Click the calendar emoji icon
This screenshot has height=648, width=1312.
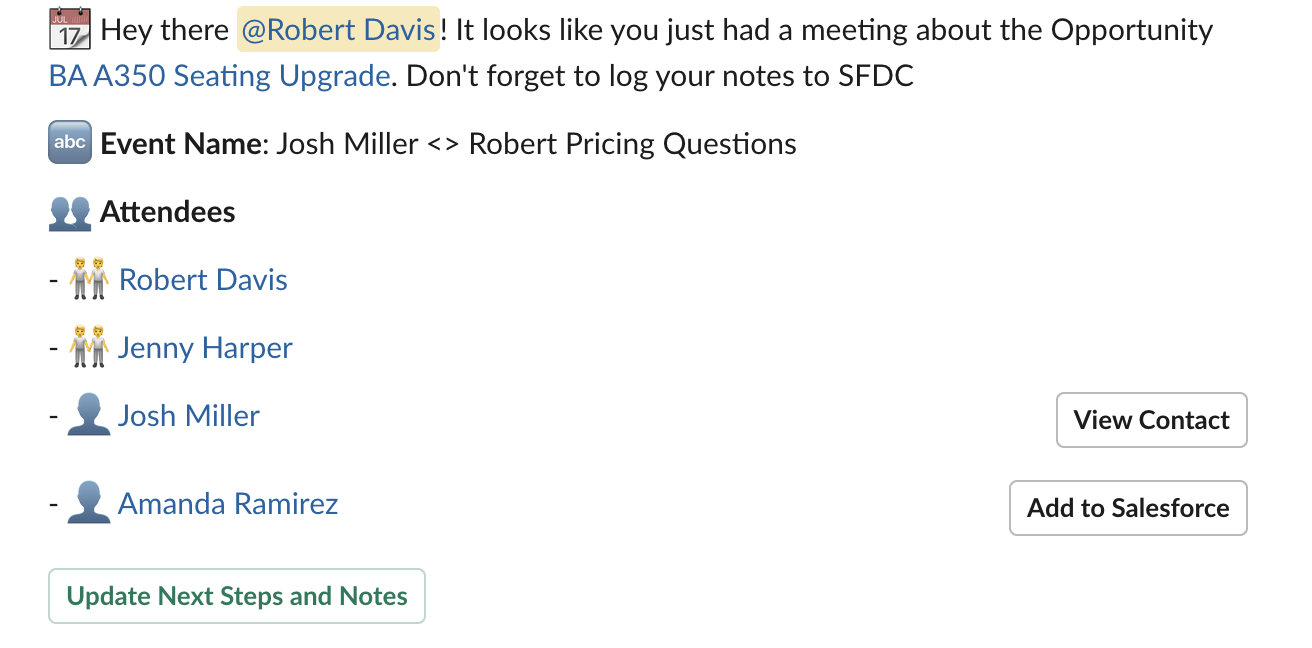[70, 30]
